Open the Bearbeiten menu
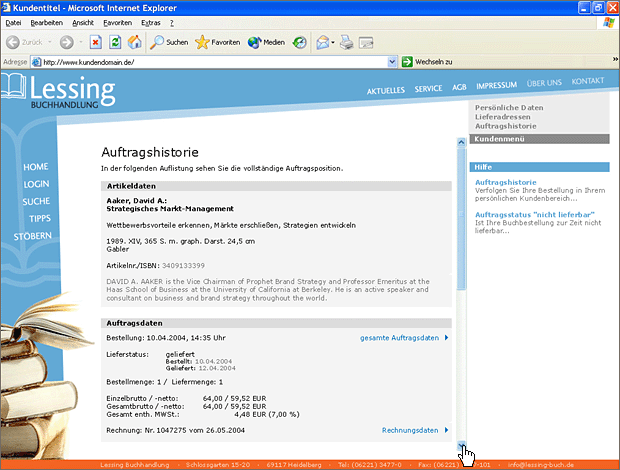The image size is (620, 470). (47, 23)
